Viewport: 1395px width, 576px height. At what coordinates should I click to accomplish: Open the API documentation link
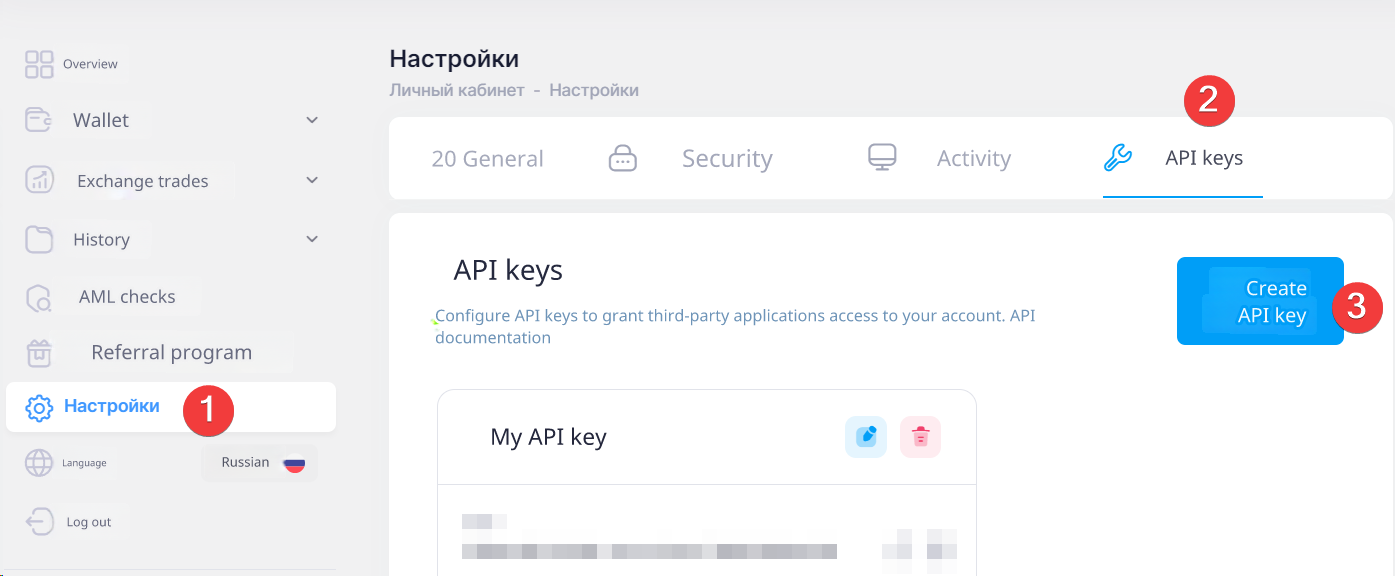(492, 338)
